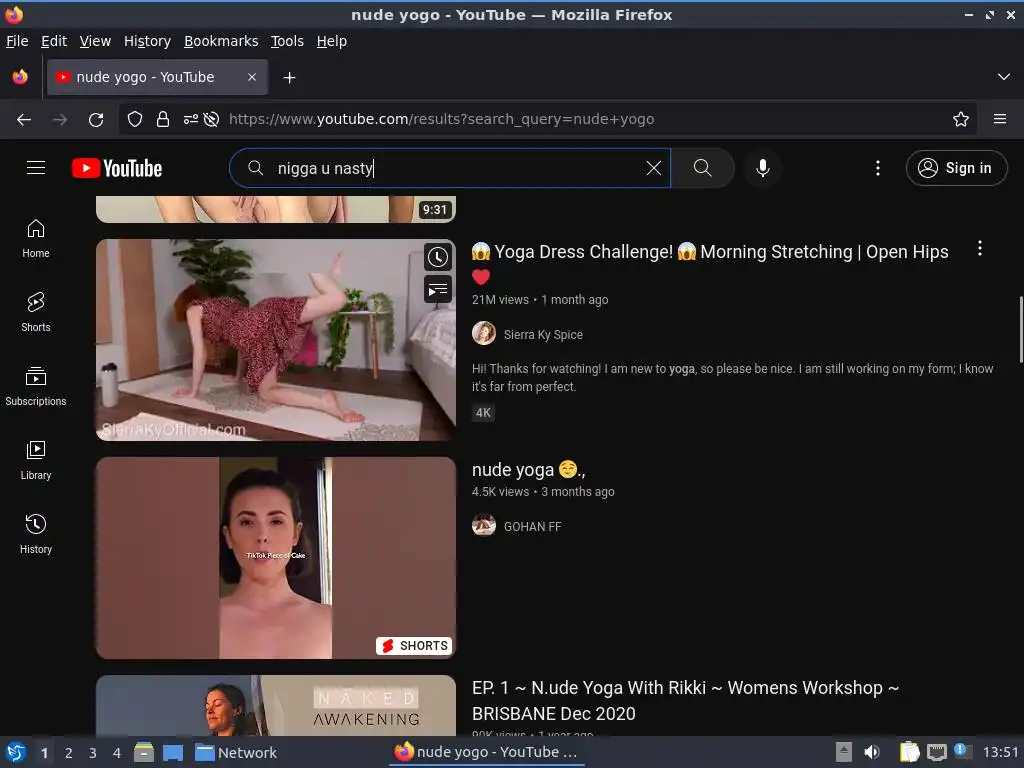Click the Yoga Dress Challenge video thumbnail
This screenshot has width=1024, height=768.
tap(276, 340)
